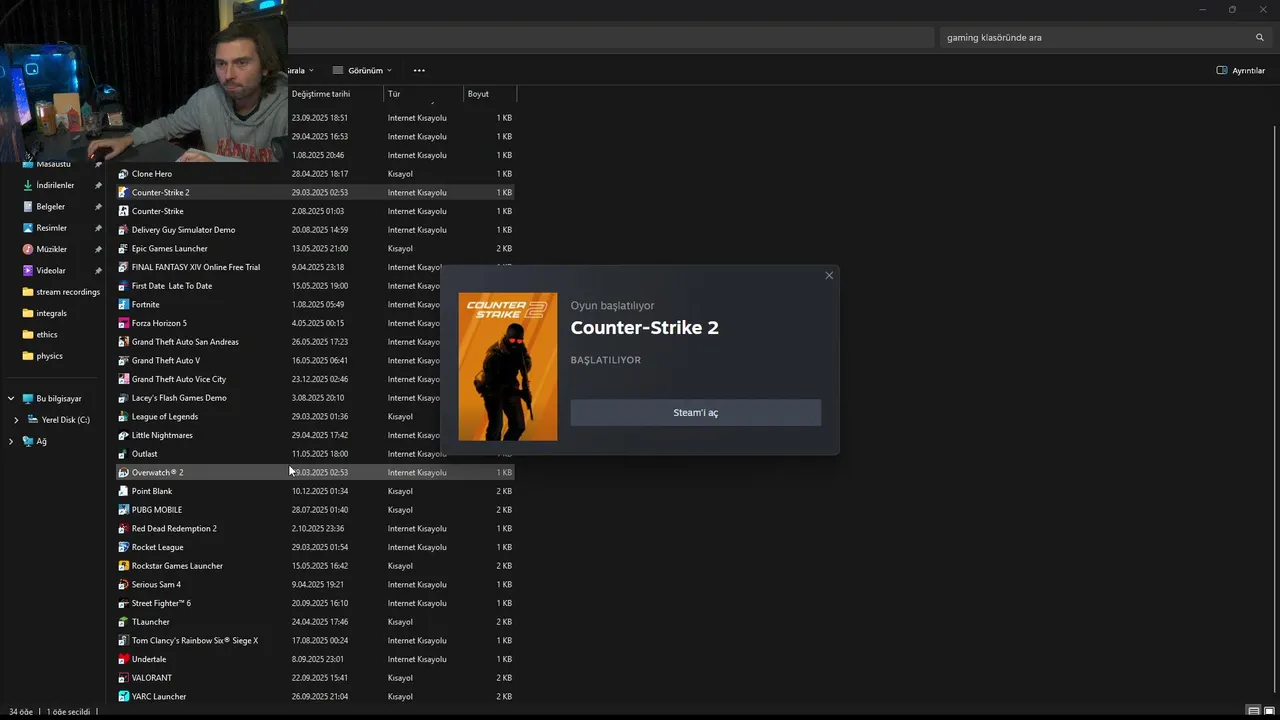Select the Little Nightmares icon

(x=123, y=435)
